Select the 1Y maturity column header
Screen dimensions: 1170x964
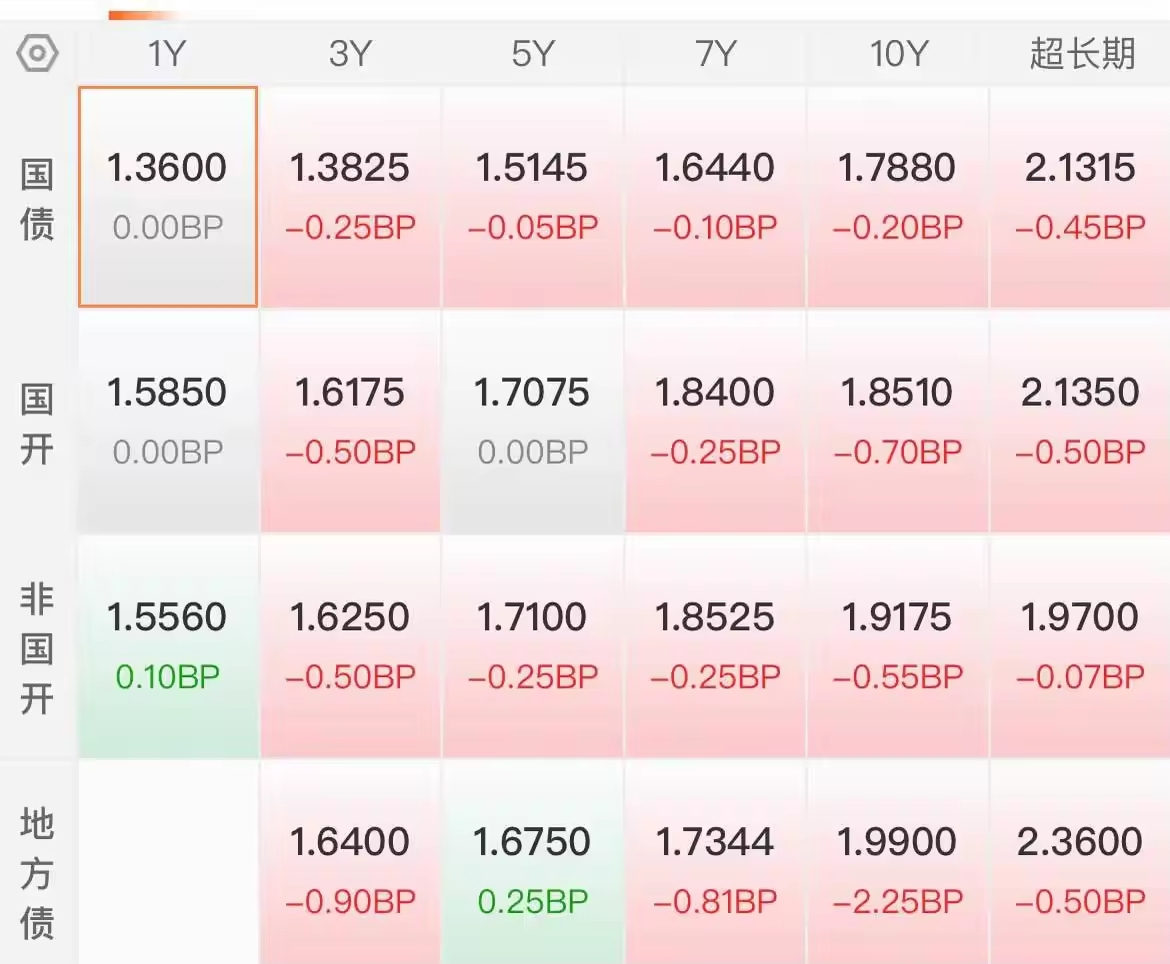(167, 54)
